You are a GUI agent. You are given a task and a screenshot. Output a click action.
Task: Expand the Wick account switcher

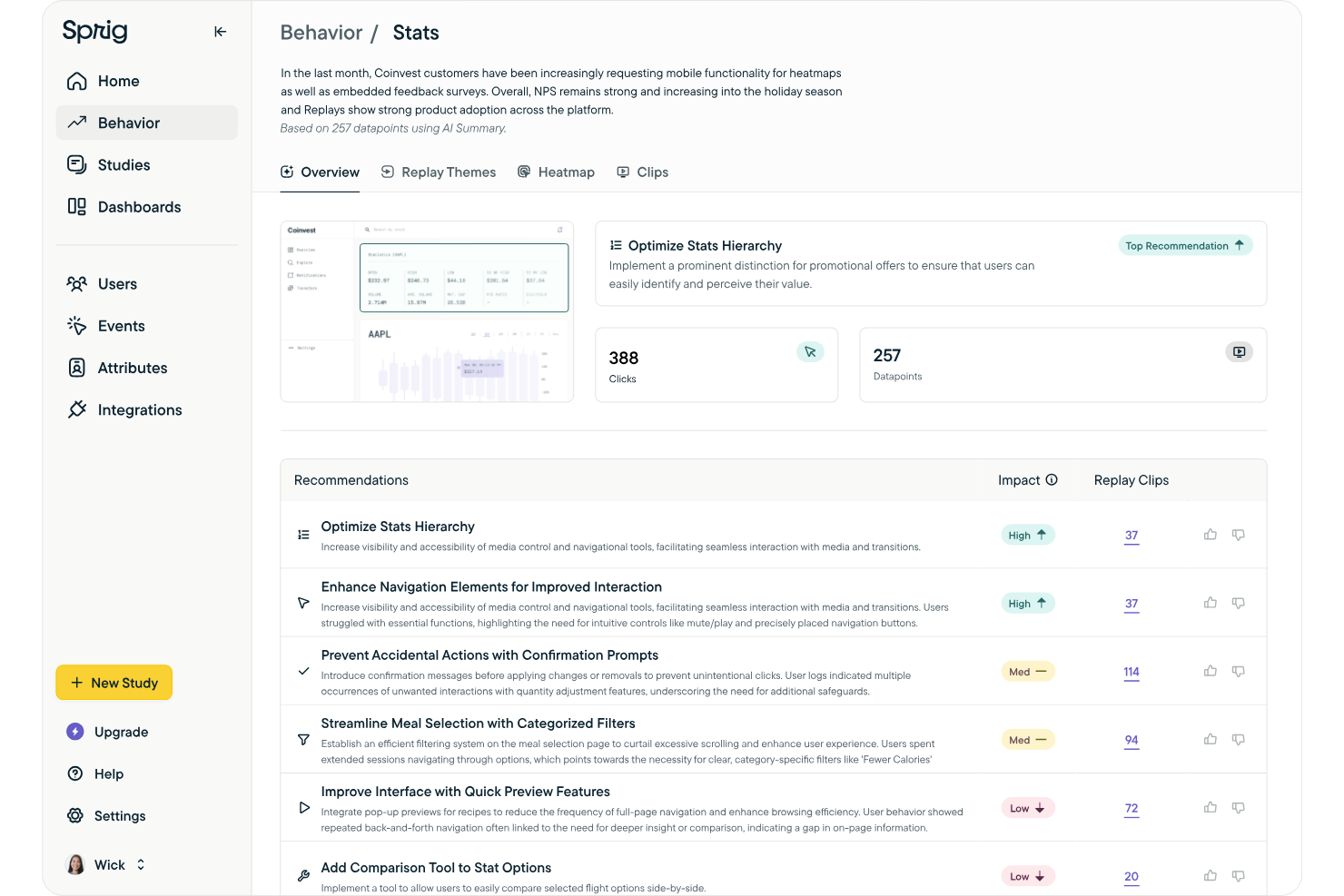141,865
